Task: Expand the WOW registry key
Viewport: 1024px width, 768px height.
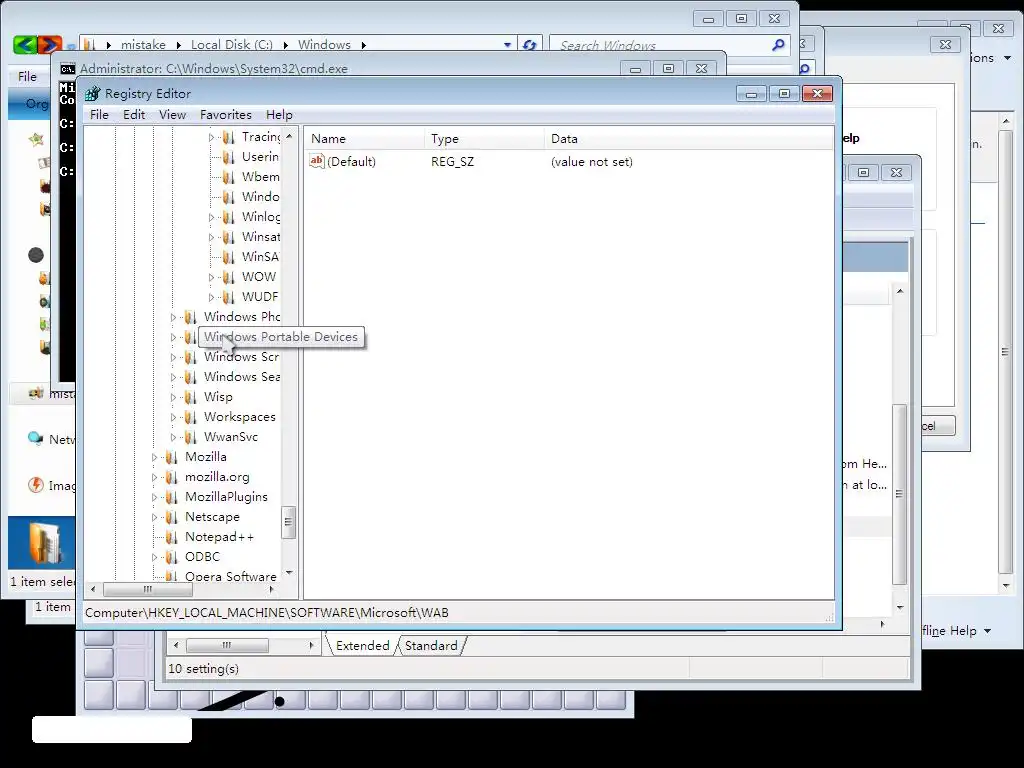Action: tap(211, 278)
